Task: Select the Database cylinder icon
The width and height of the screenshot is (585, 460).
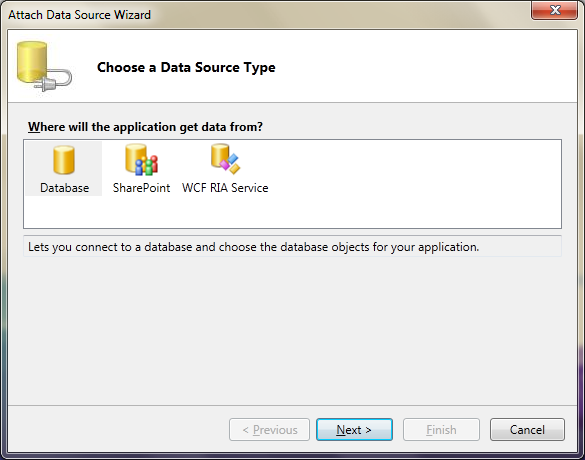Action: pyautogui.click(x=64, y=160)
